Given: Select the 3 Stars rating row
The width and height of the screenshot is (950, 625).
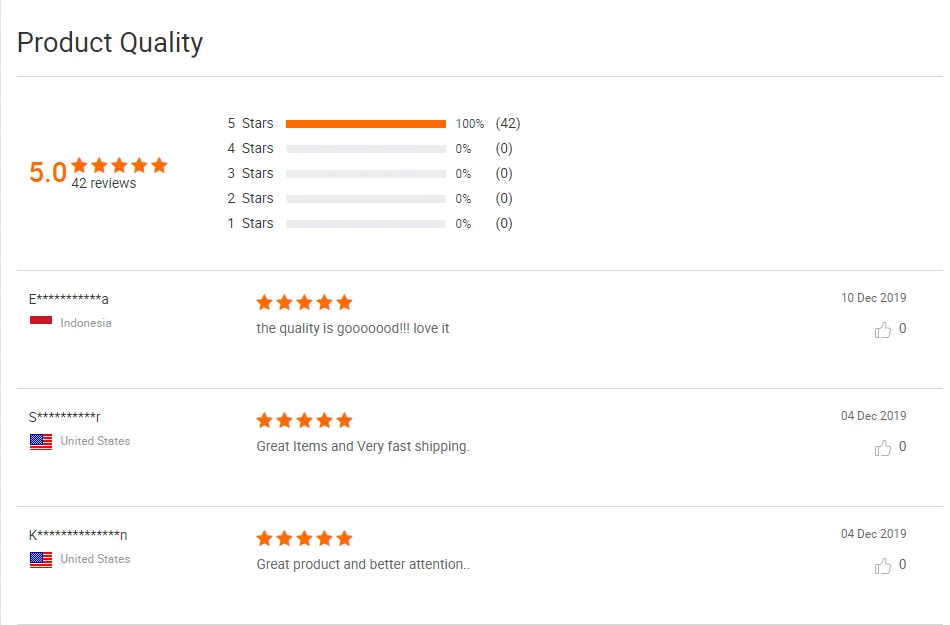Looking at the screenshot, I should (250, 173).
